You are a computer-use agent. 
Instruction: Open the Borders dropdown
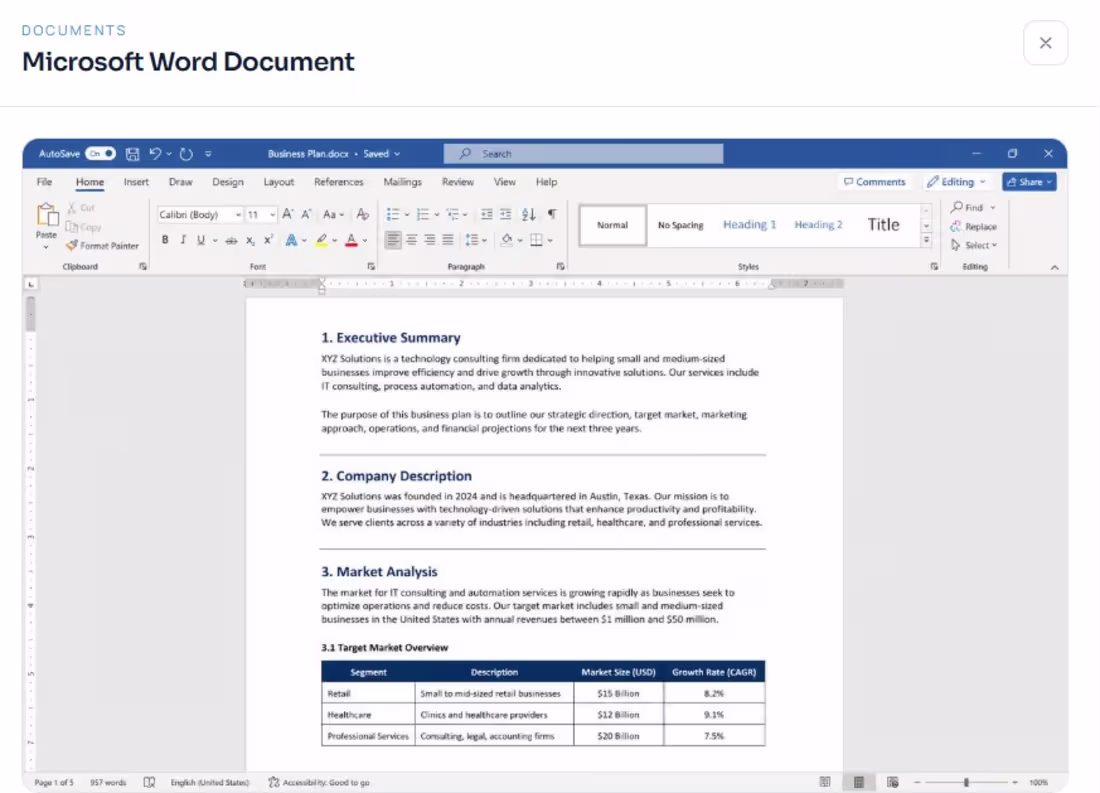coord(550,240)
